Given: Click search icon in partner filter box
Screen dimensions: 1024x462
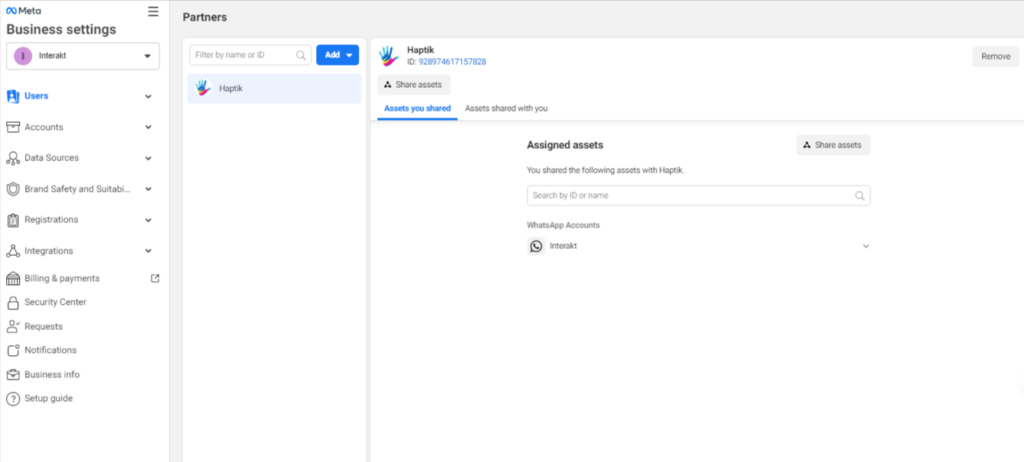Looking at the screenshot, I should coord(301,56).
